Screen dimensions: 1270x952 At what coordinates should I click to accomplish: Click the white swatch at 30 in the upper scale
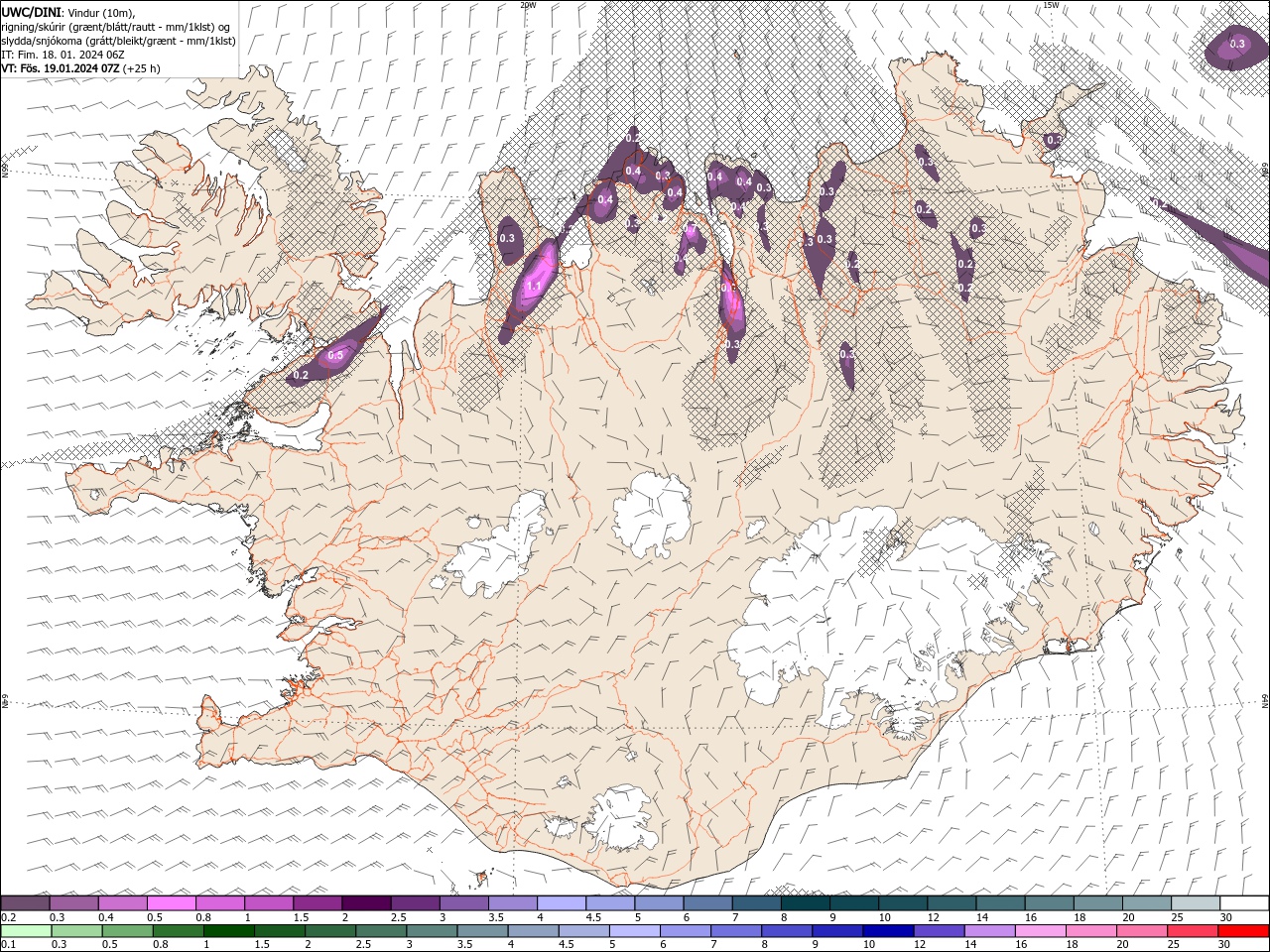pos(1243,903)
